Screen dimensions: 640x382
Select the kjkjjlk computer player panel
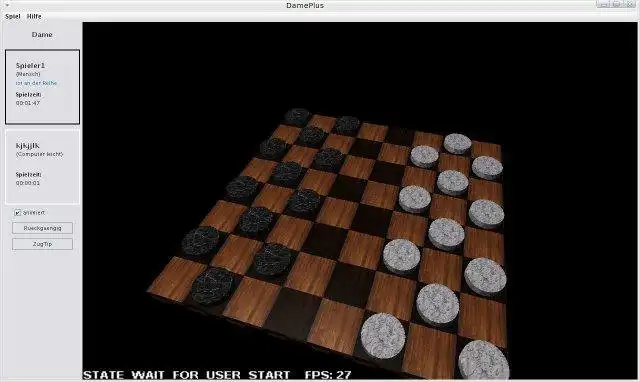(x=42, y=167)
